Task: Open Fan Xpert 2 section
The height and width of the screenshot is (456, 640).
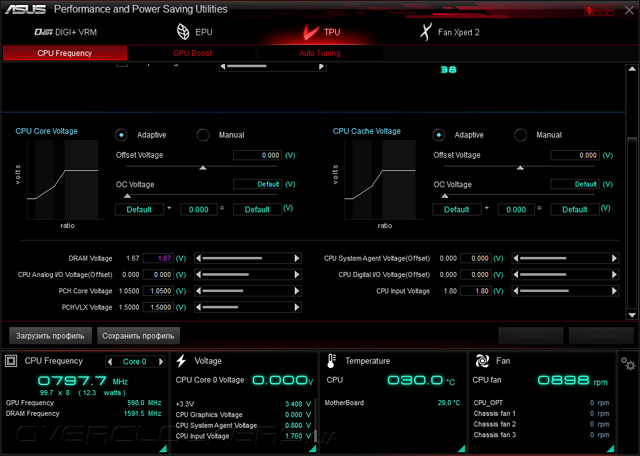Action: 450,32
